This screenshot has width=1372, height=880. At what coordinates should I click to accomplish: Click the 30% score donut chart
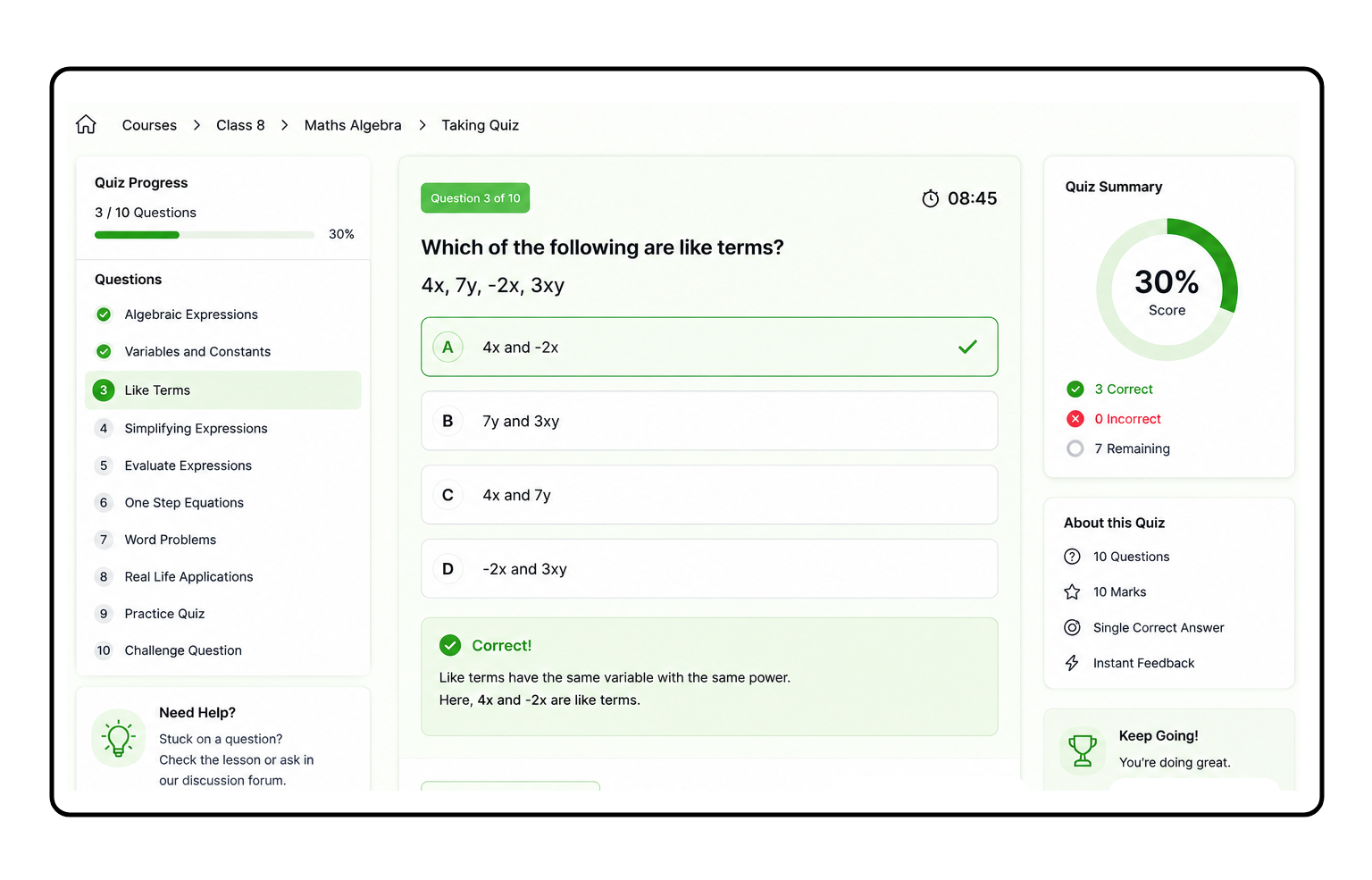click(x=1167, y=289)
